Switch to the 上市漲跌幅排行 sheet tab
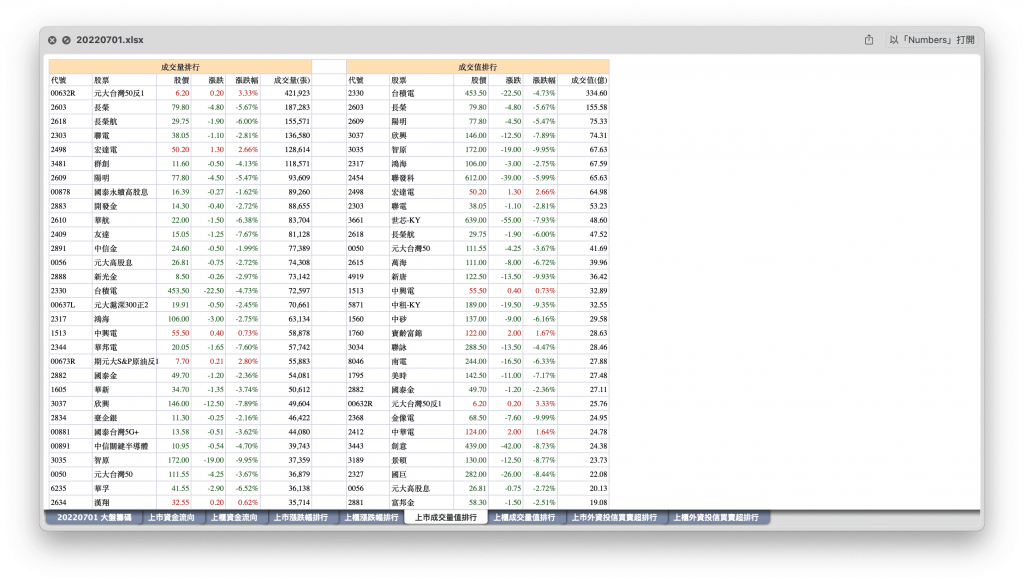 pyautogui.click(x=300, y=518)
